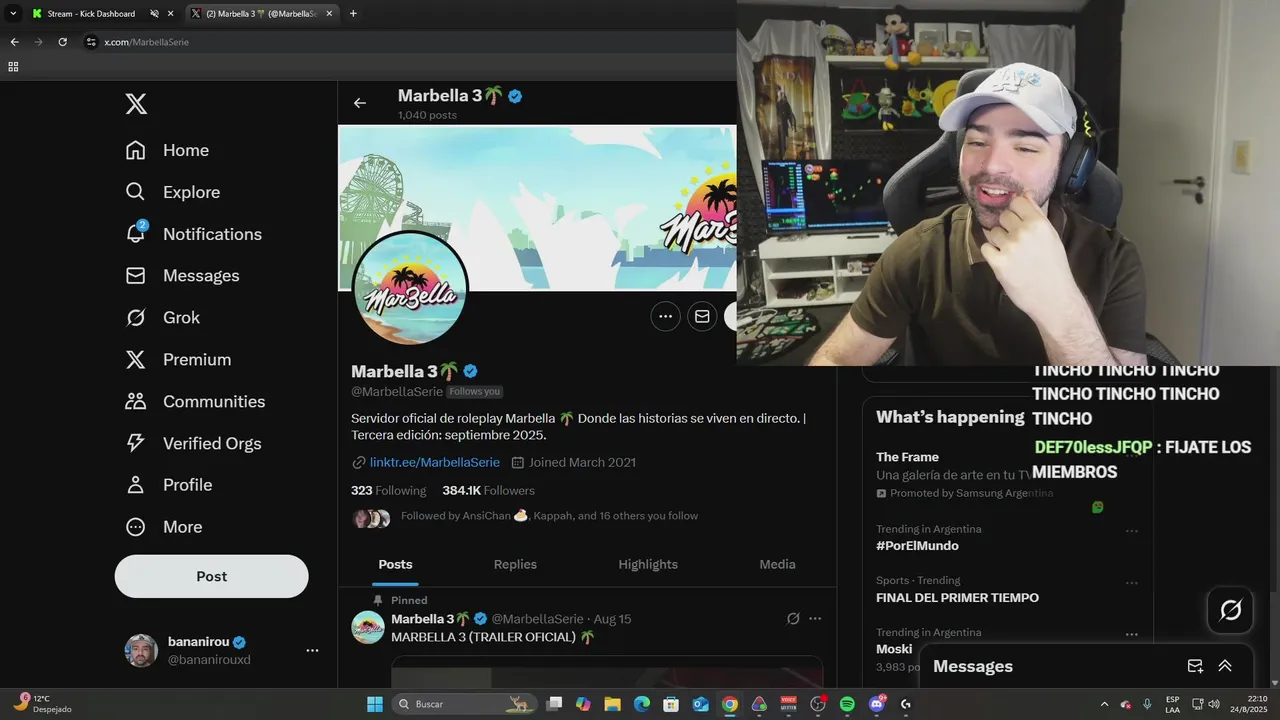
Task: Switch to Stream - Kick Dashboard tab
Action: [x=90, y=14]
